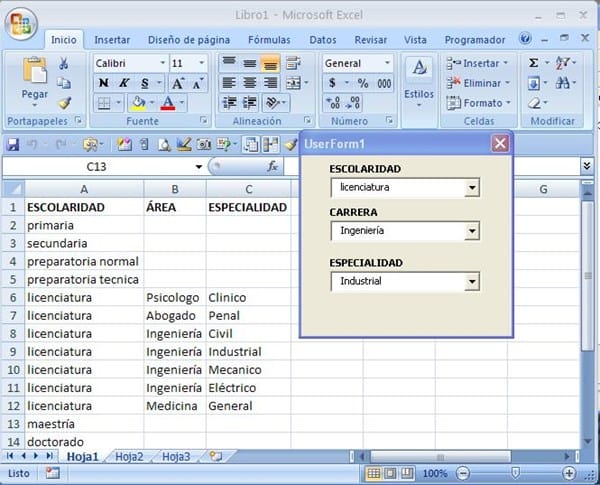
Task: Click the camera icon in quick toolbar
Action: tap(204, 144)
